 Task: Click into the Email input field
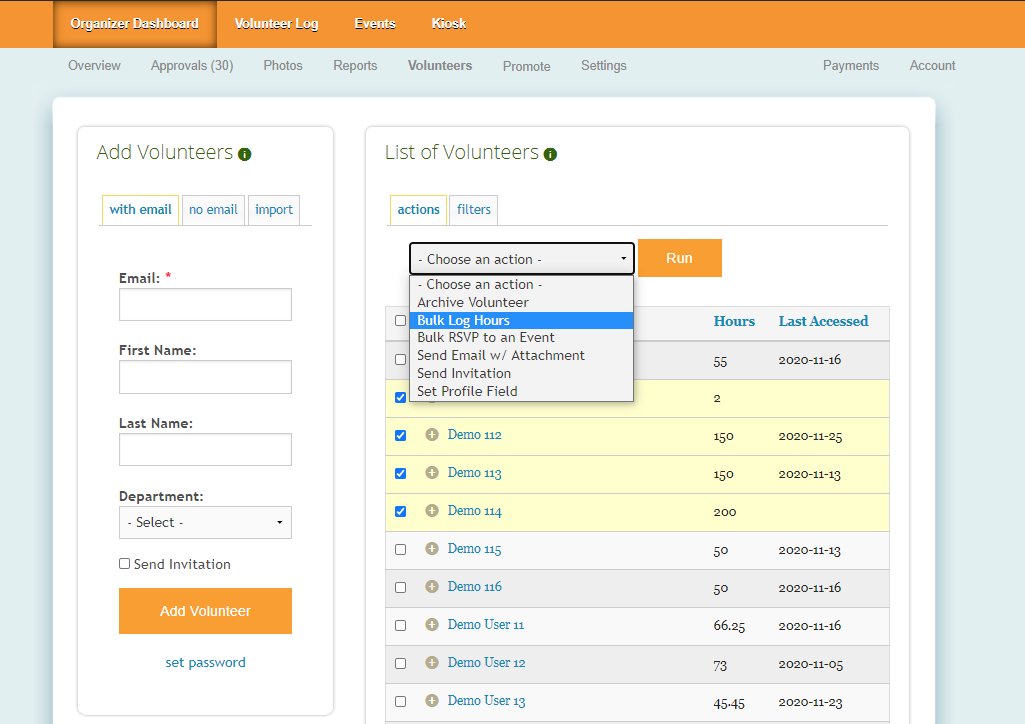pyautogui.click(x=205, y=305)
